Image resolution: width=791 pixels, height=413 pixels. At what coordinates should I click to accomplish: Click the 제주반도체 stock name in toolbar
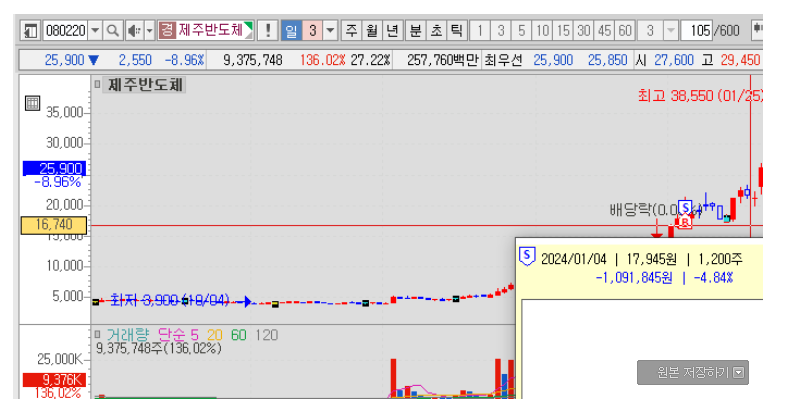pyautogui.click(x=210, y=30)
